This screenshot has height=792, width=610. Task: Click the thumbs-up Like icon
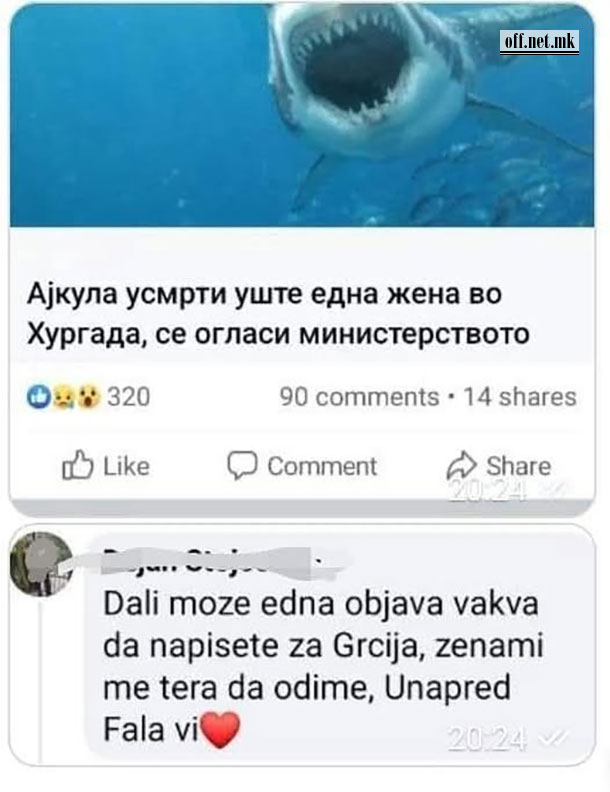point(78,465)
